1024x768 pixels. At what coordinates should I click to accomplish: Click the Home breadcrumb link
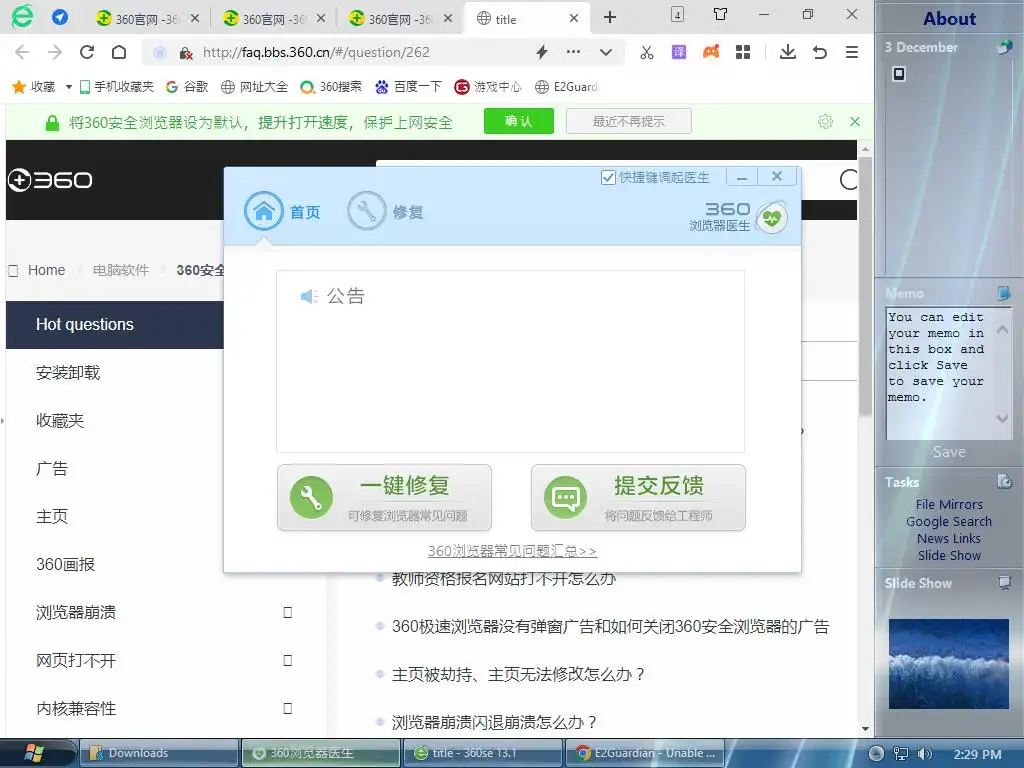[46, 270]
